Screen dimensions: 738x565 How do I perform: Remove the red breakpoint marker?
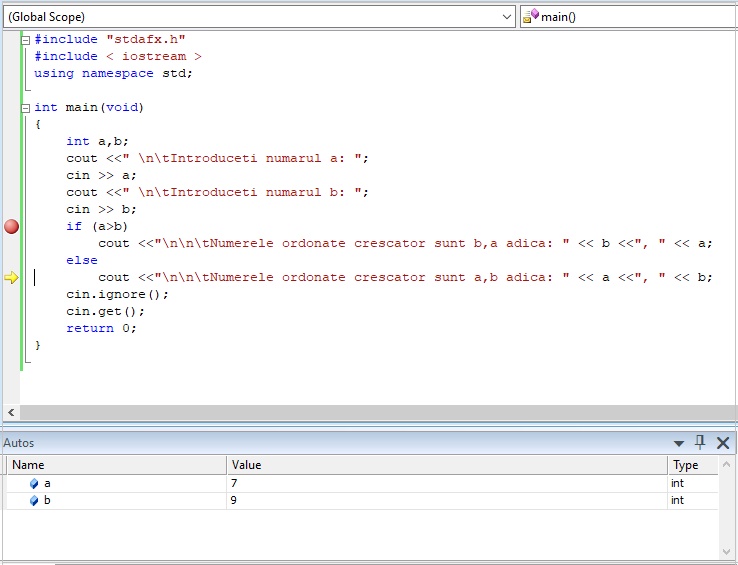point(11,226)
